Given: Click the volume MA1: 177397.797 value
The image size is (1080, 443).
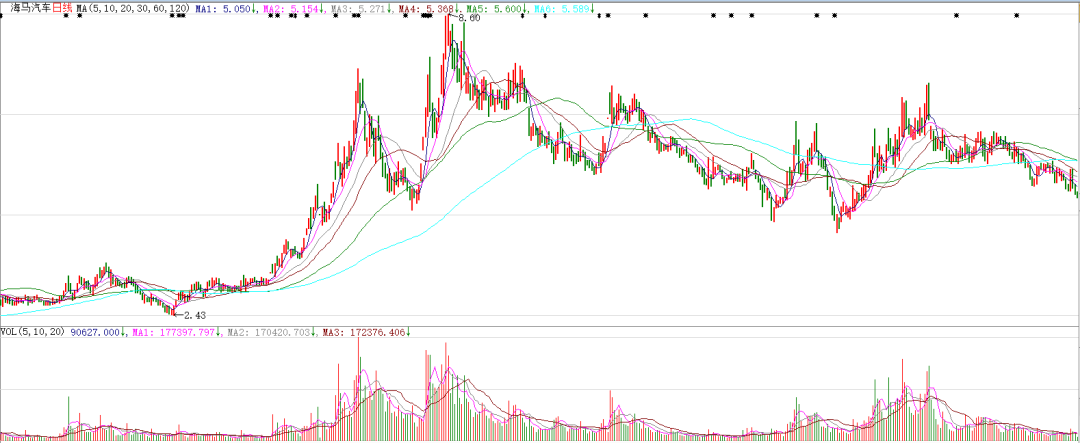Looking at the screenshot, I should tap(176, 332).
